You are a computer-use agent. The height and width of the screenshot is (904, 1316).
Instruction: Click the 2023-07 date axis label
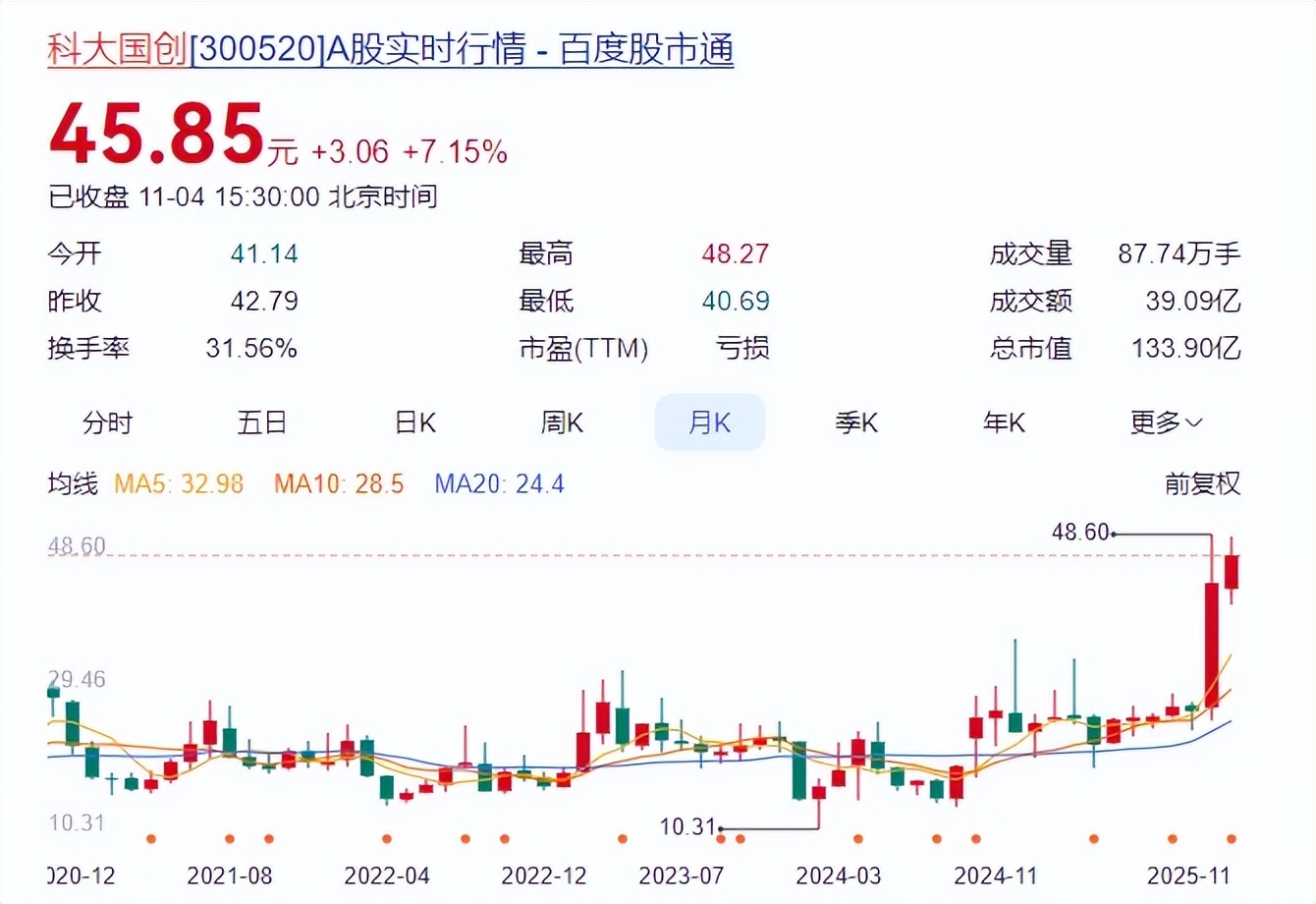tap(682, 876)
